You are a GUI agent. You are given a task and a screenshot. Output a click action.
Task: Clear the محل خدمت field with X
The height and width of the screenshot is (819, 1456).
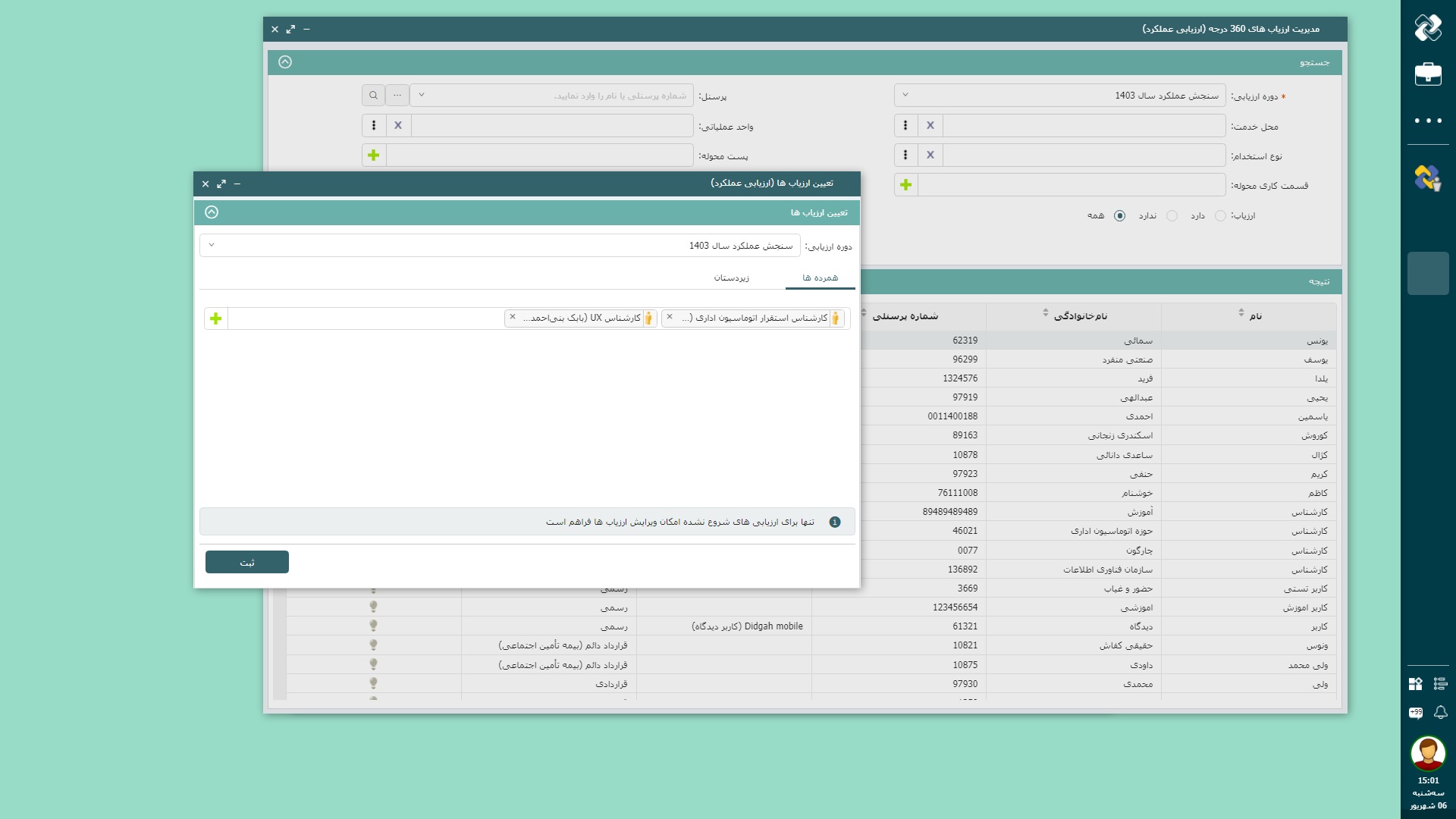pos(930,125)
